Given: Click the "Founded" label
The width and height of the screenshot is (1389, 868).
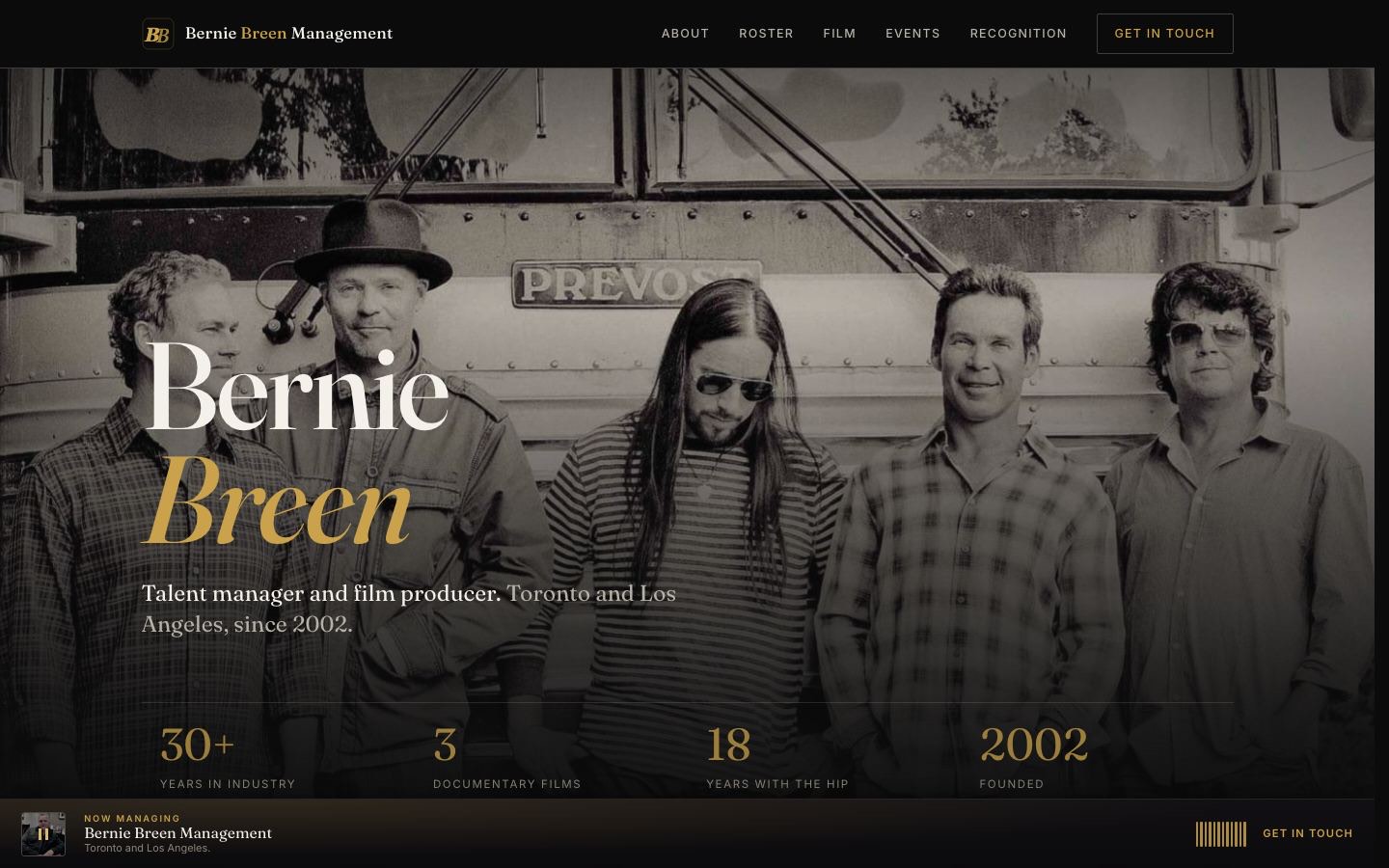Looking at the screenshot, I should click(x=1012, y=784).
